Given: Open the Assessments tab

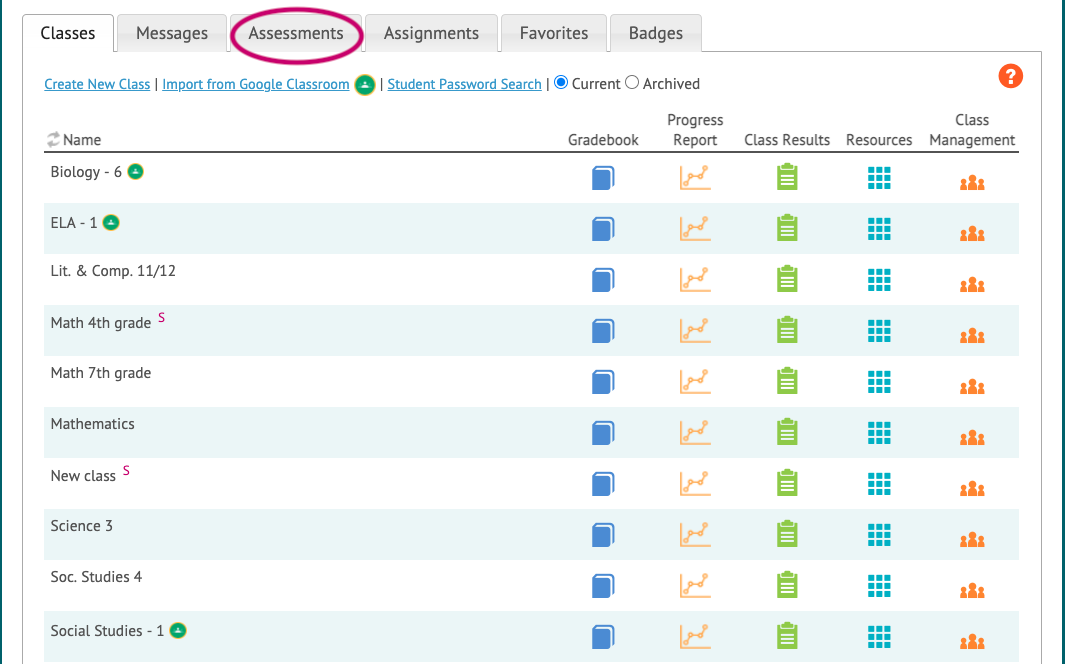Looking at the screenshot, I should 295,33.
